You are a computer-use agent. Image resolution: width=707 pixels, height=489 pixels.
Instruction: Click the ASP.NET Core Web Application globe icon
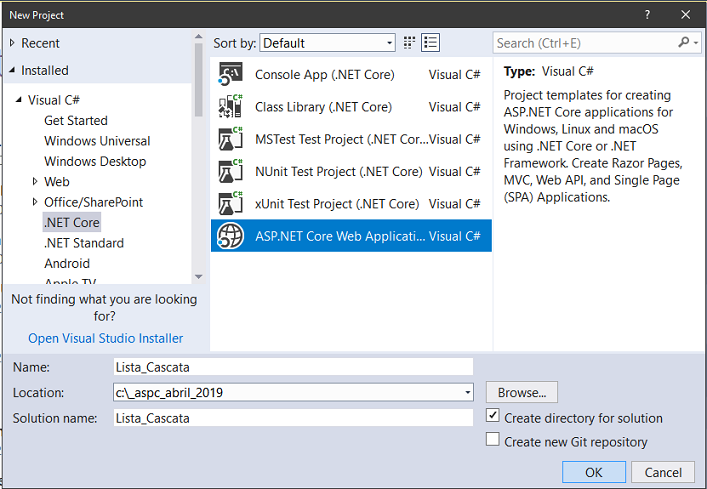click(230, 236)
